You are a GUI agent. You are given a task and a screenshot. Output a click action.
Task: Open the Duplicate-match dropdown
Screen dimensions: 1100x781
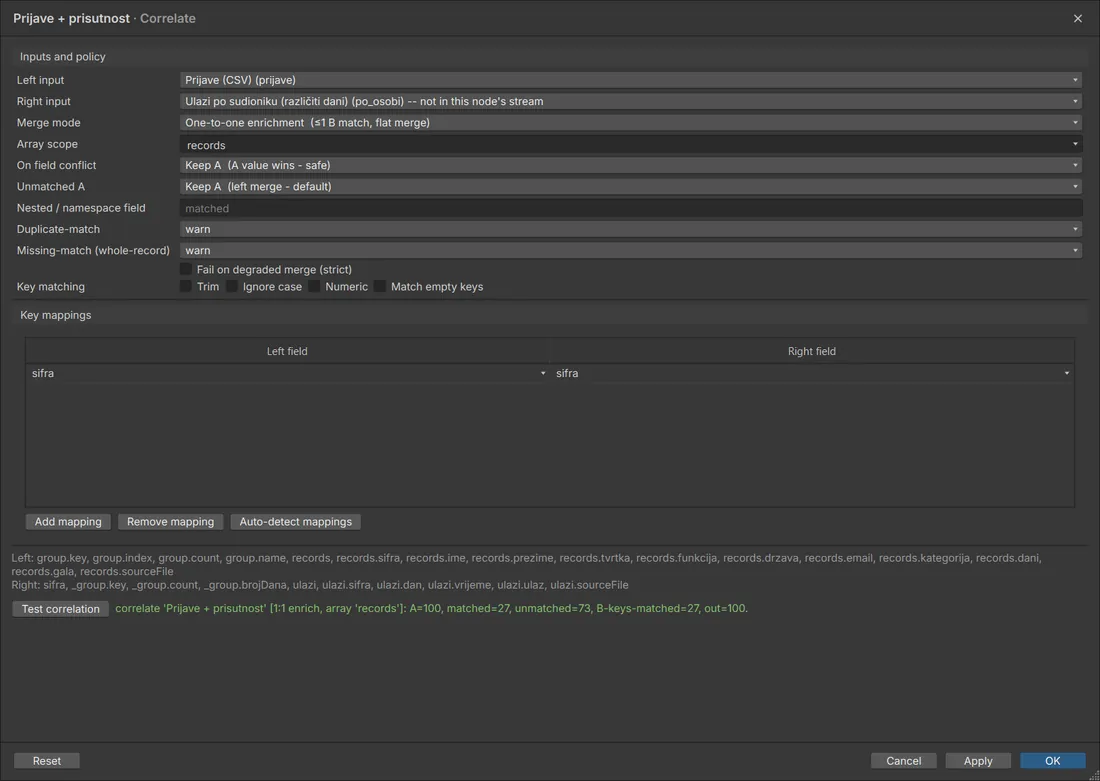[631, 229]
